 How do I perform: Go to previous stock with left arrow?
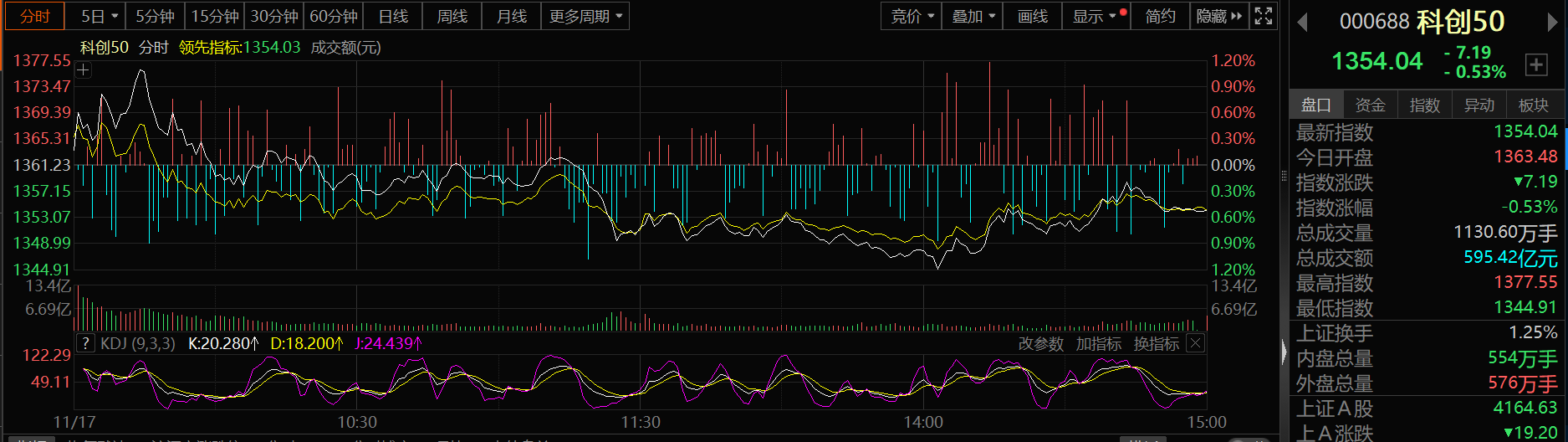click(1302, 23)
